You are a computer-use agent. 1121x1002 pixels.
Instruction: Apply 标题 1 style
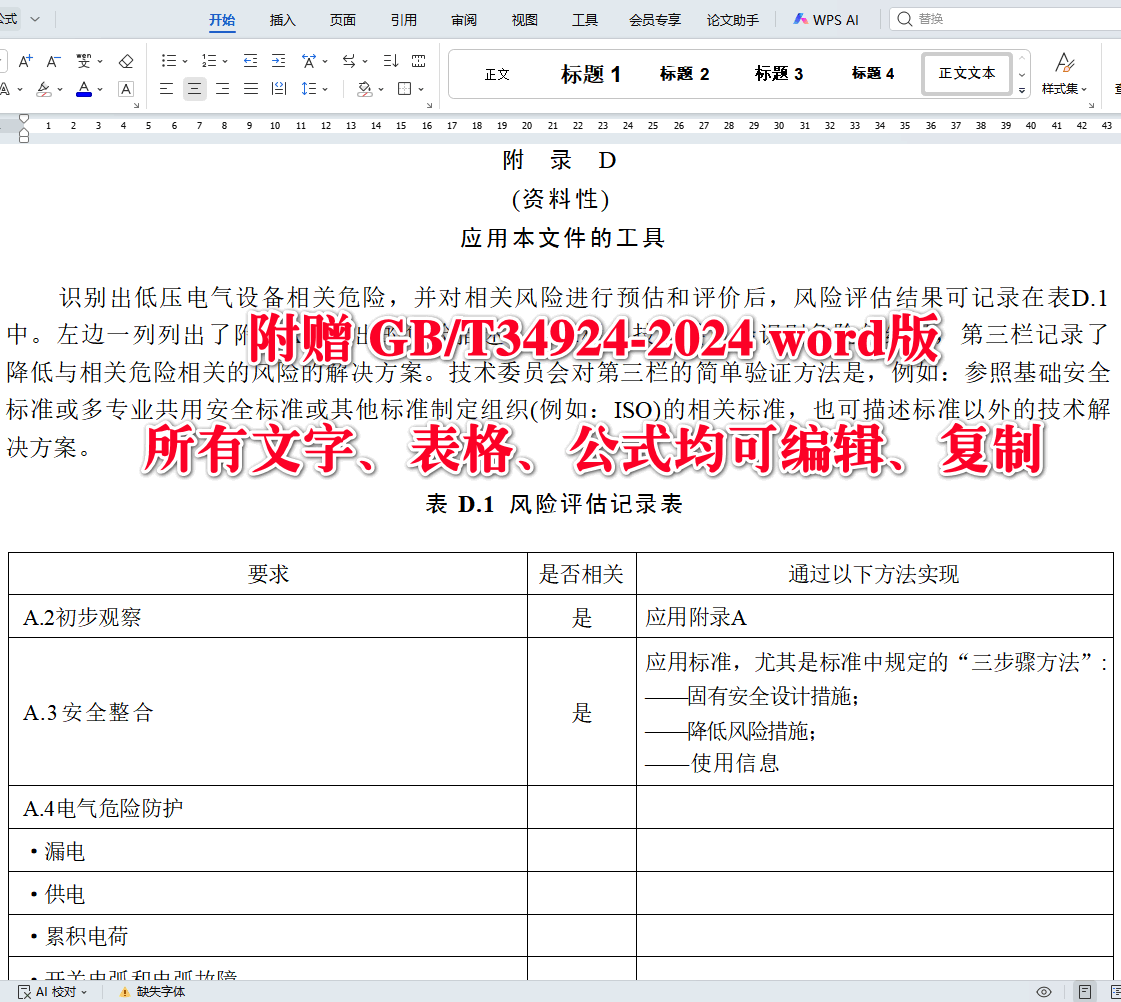coord(591,74)
